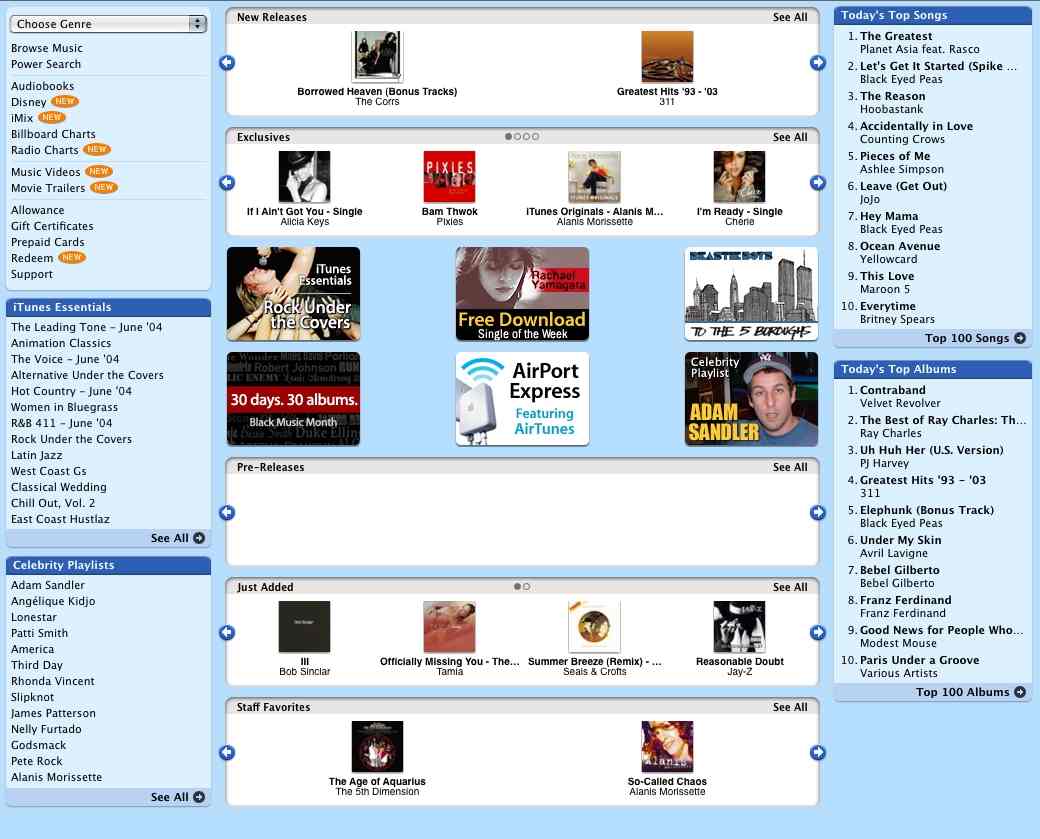
Task: Open Jay-Z Reasonable Doubt cover
Action: coord(740,627)
